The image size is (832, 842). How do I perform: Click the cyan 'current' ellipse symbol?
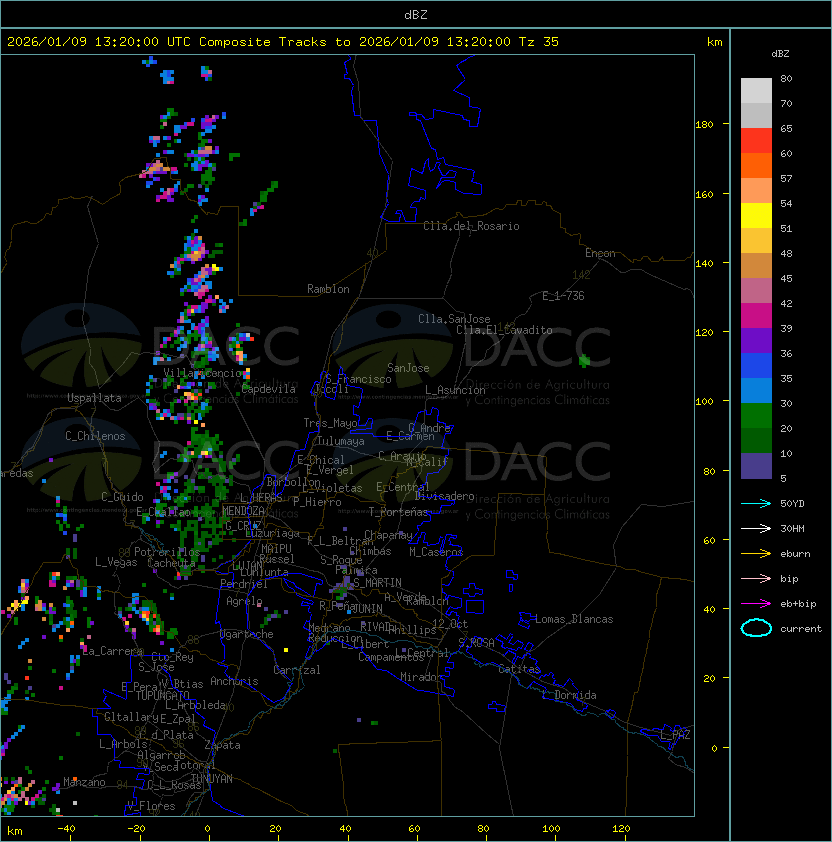pyautogui.click(x=756, y=628)
